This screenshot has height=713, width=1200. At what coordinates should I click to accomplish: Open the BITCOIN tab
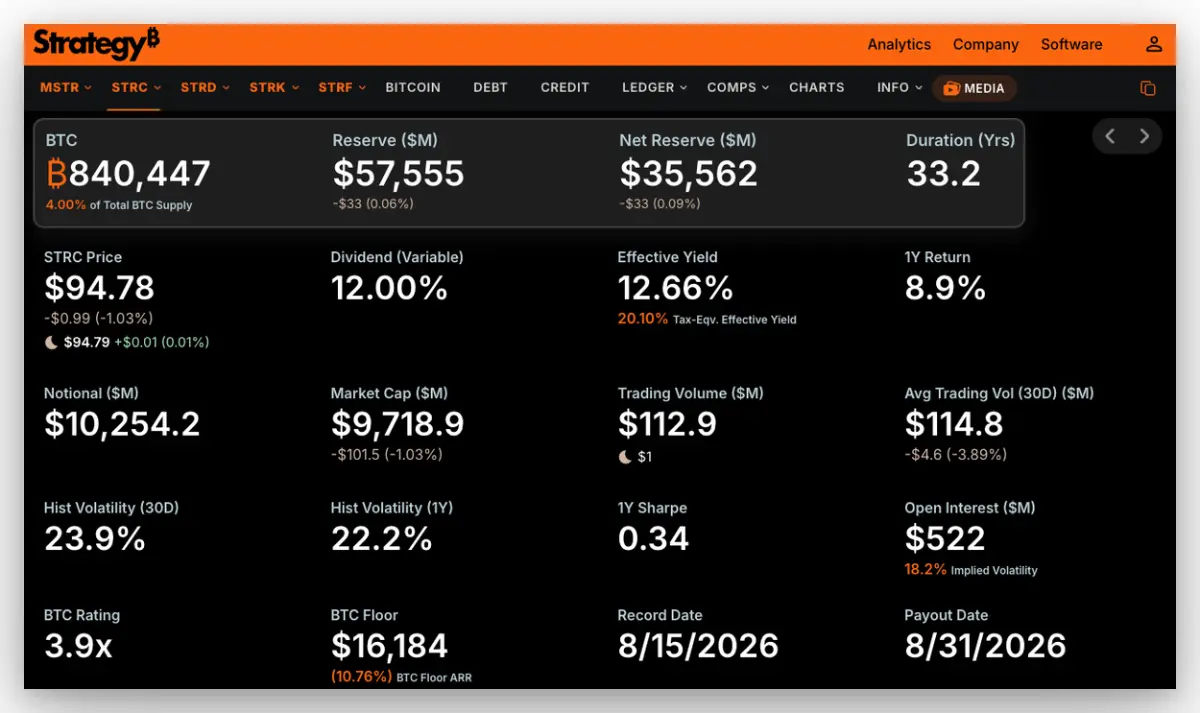pos(413,88)
